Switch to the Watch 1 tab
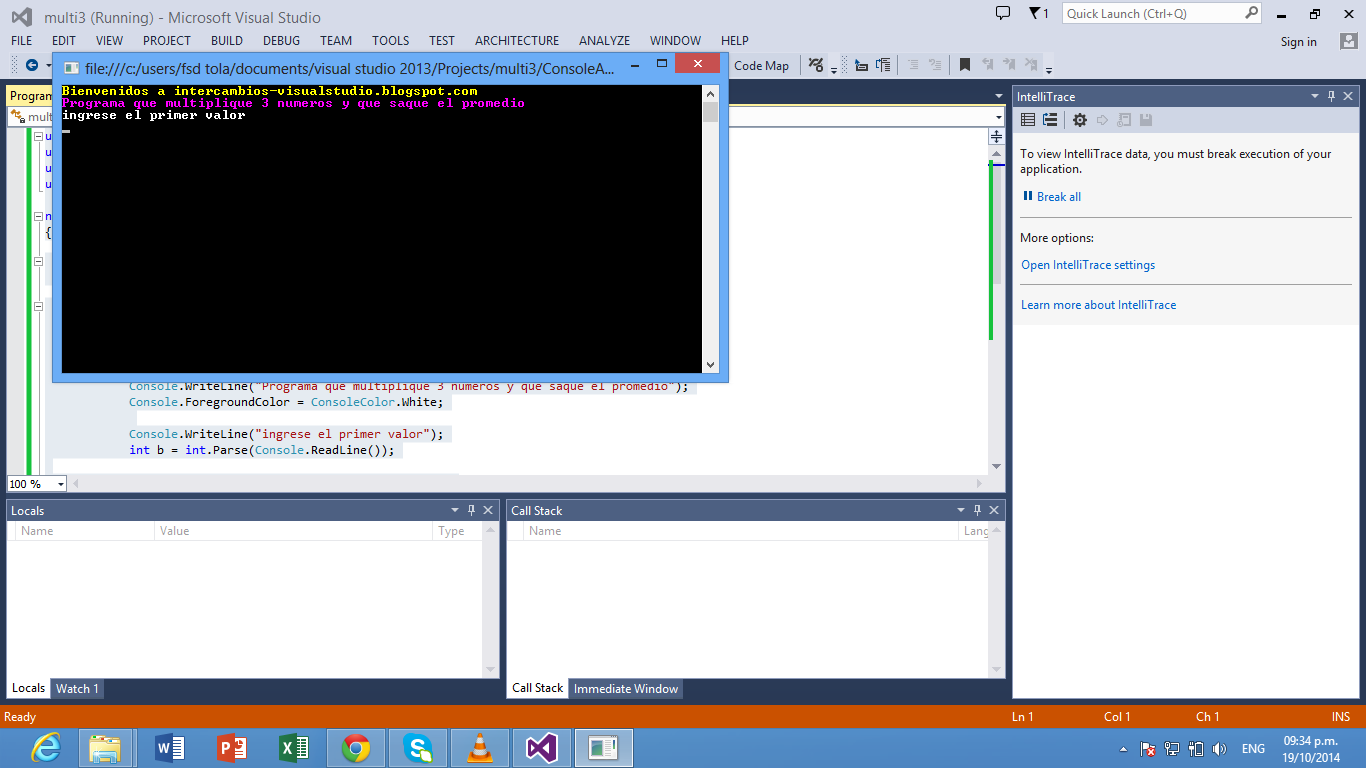Image resolution: width=1366 pixels, height=768 pixels. tap(77, 689)
